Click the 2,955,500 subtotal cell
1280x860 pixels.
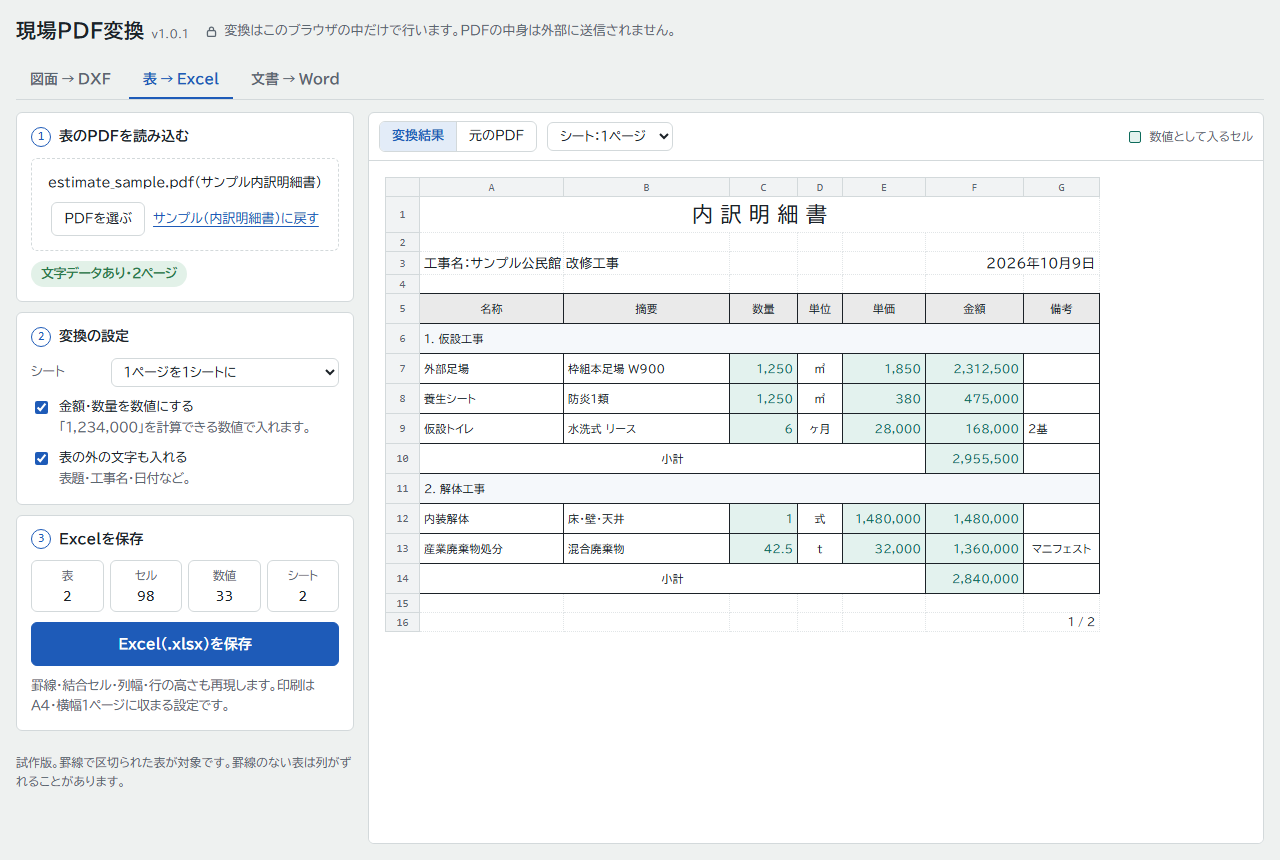pos(974,459)
